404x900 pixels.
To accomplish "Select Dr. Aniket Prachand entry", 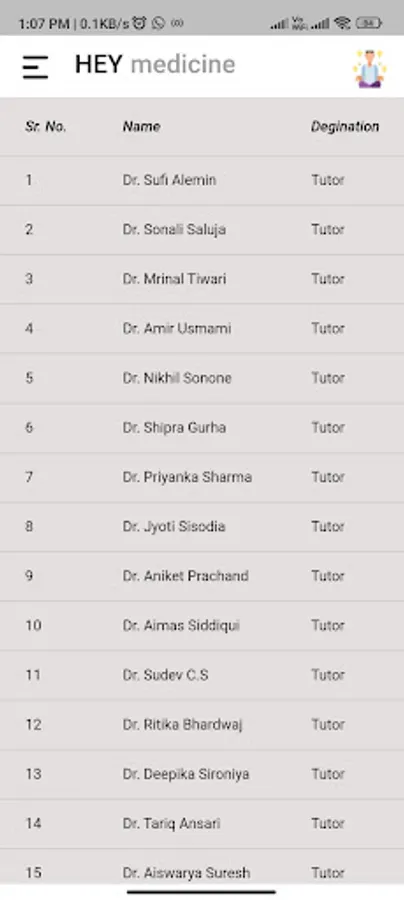I will (202, 576).
